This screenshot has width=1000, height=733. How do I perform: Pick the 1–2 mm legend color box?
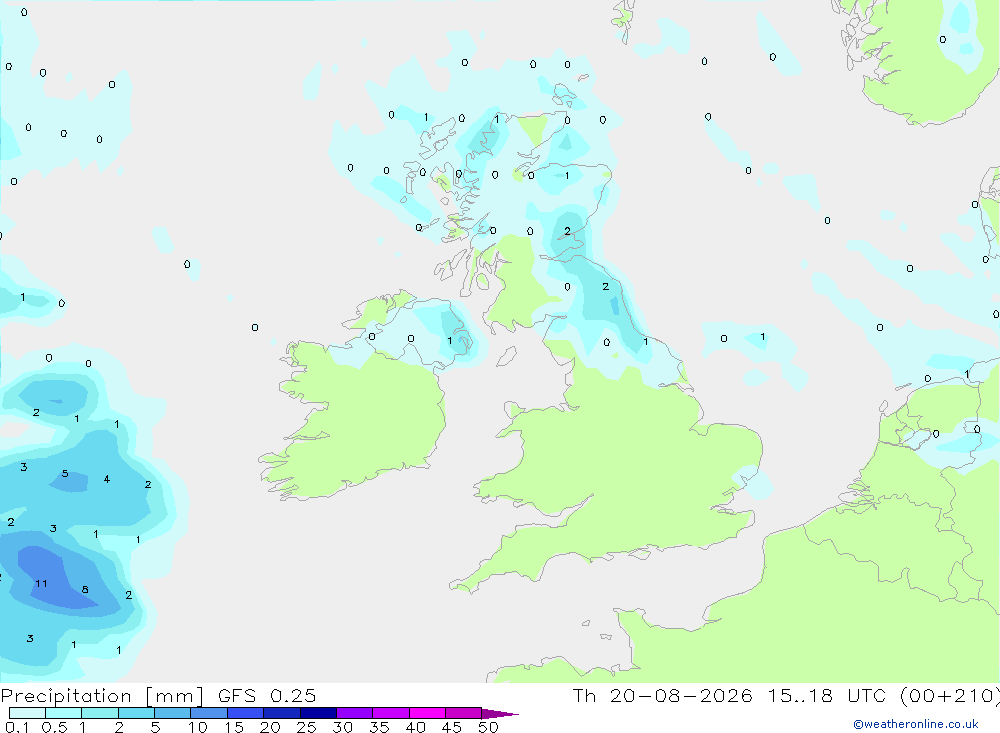[100, 713]
